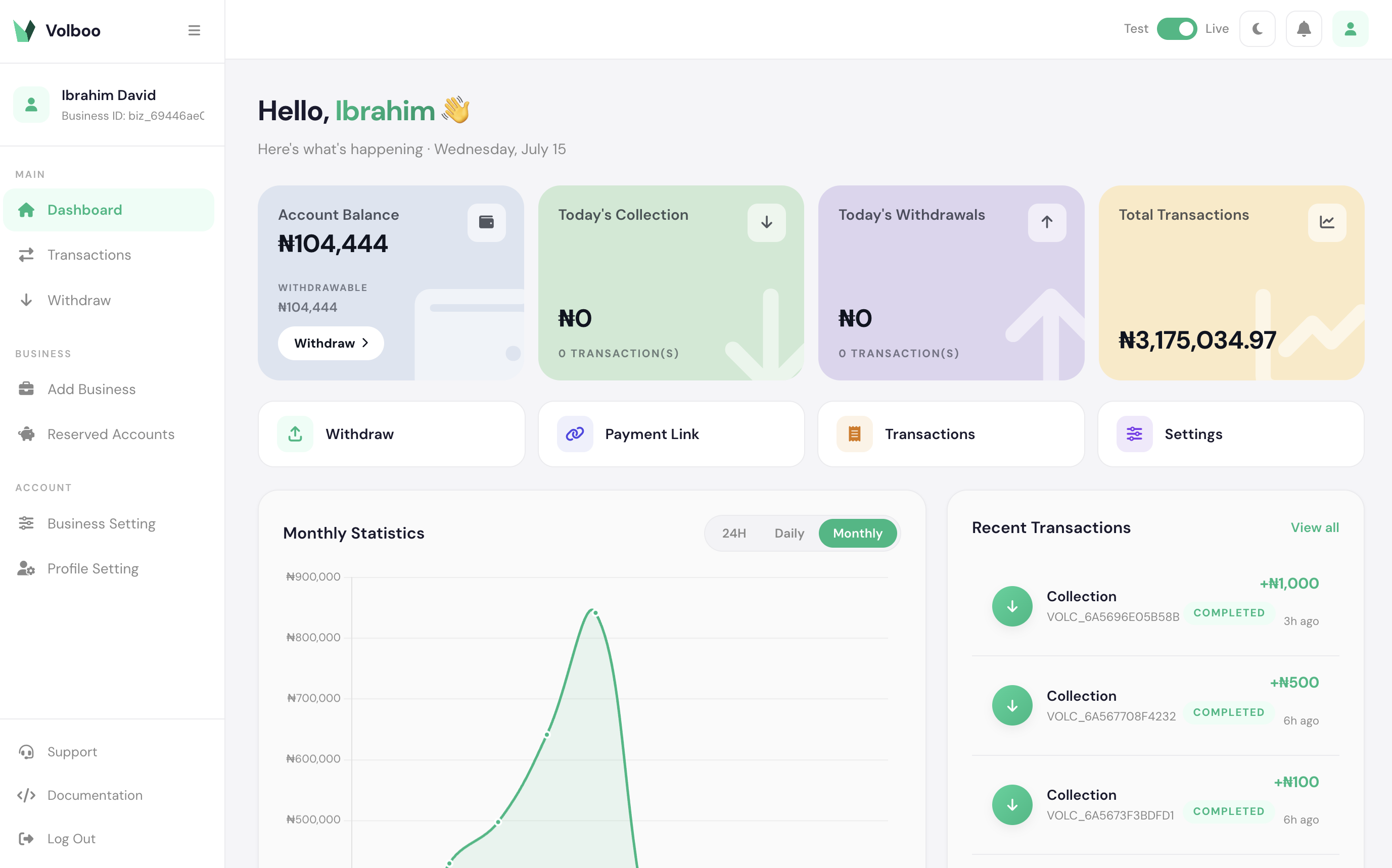This screenshot has width=1392, height=868.
Task: Click the Withdraw quick action card
Action: (x=392, y=434)
